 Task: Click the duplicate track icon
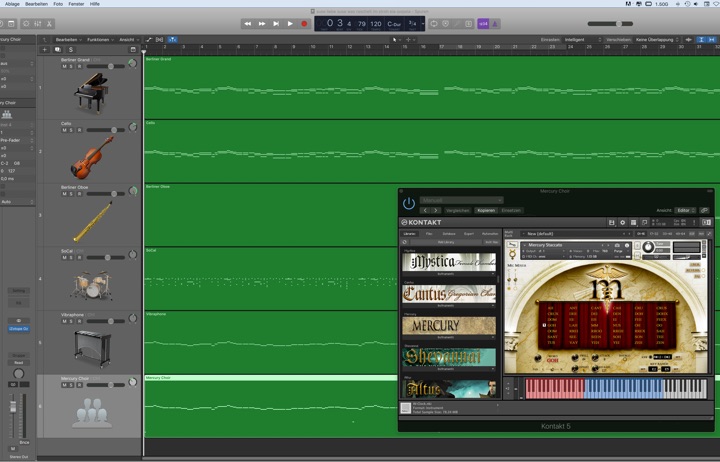pos(58,50)
